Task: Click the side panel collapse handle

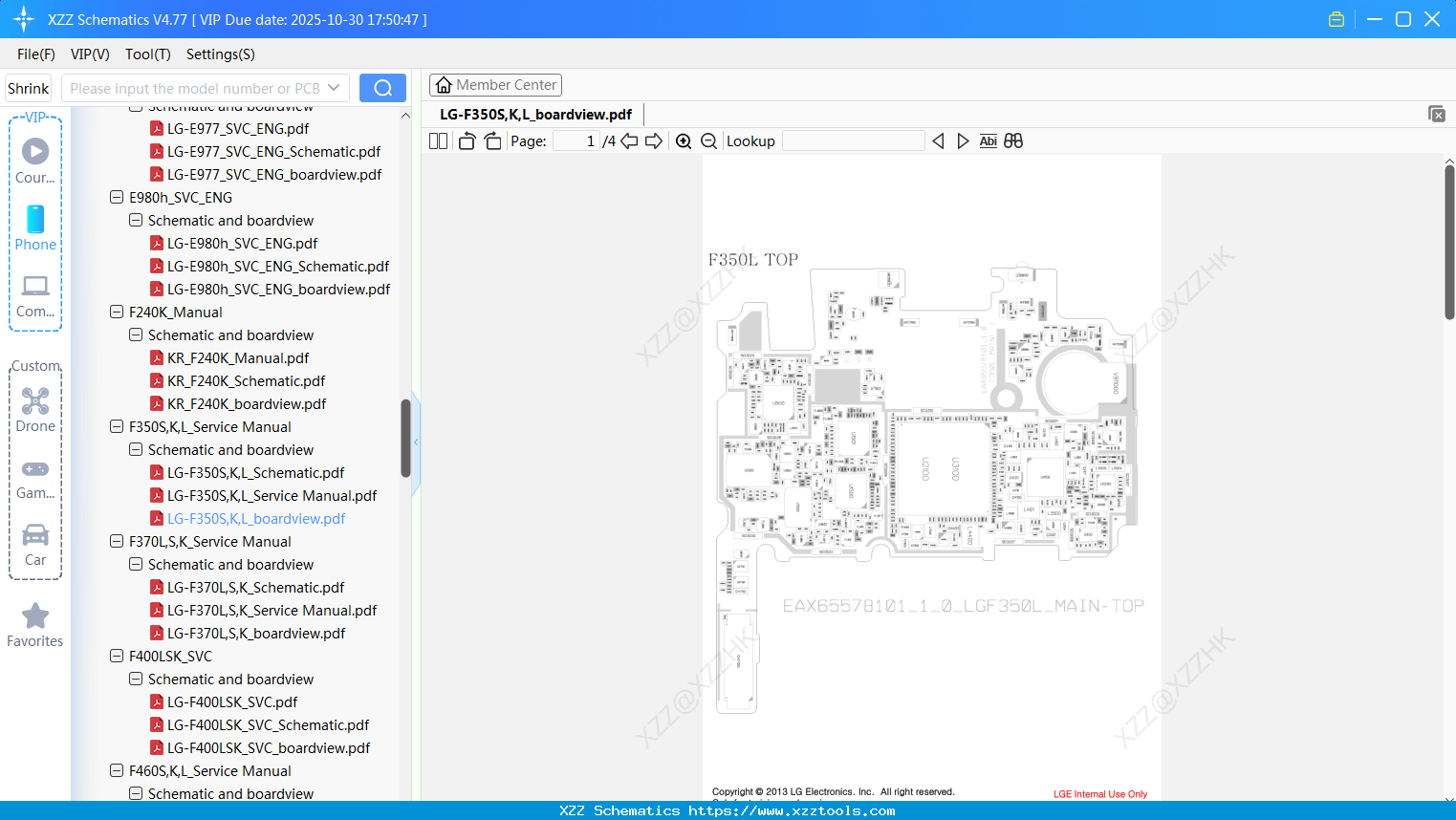Action: pos(416,442)
